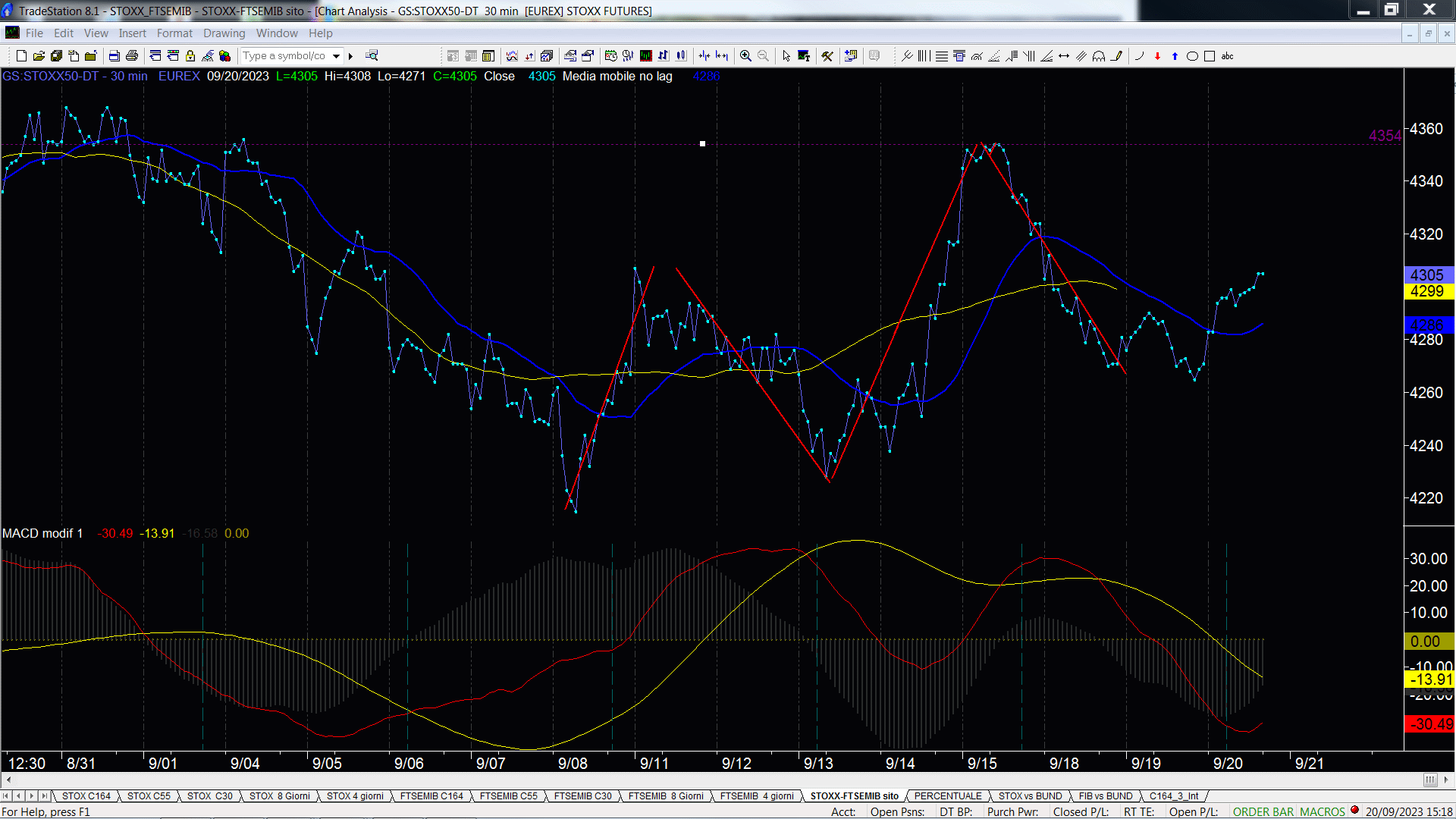
Task: Click the black go arrow beside command box
Action: point(350,56)
